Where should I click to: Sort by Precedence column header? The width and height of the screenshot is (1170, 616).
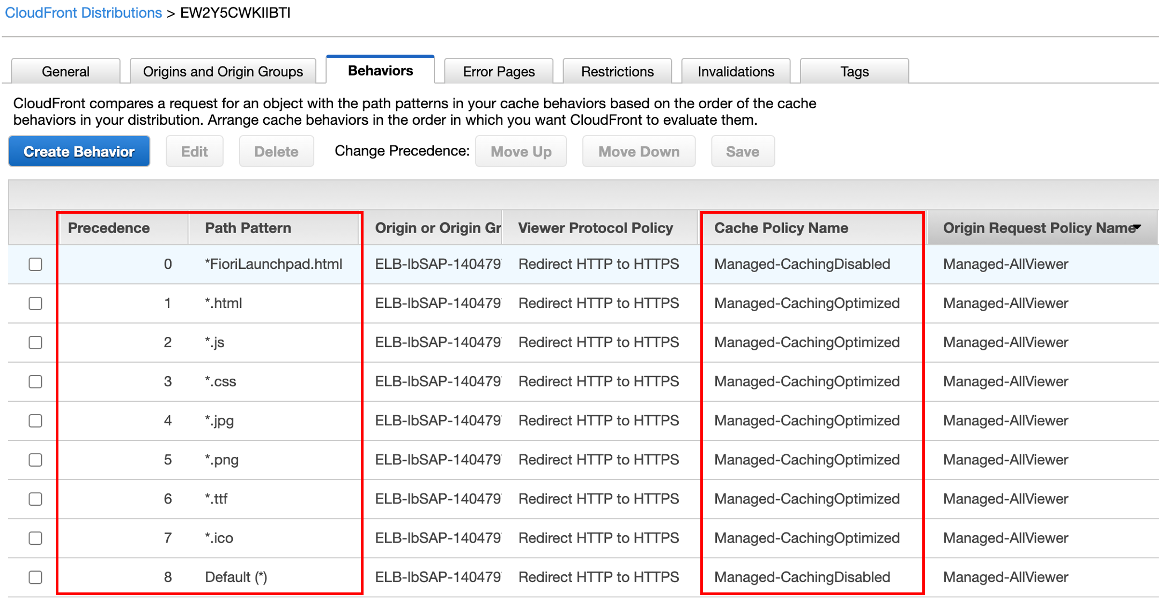point(109,228)
